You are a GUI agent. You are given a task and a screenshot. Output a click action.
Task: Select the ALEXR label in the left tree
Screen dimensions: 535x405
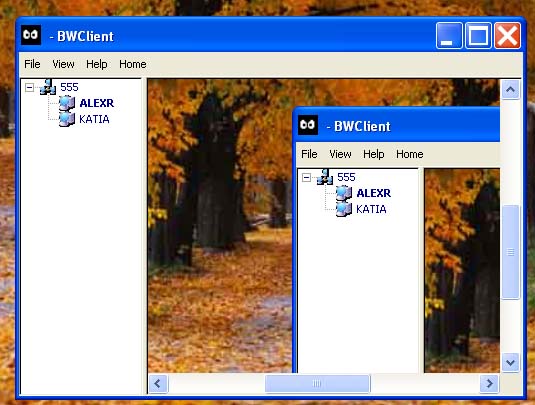tap(97, 103)
